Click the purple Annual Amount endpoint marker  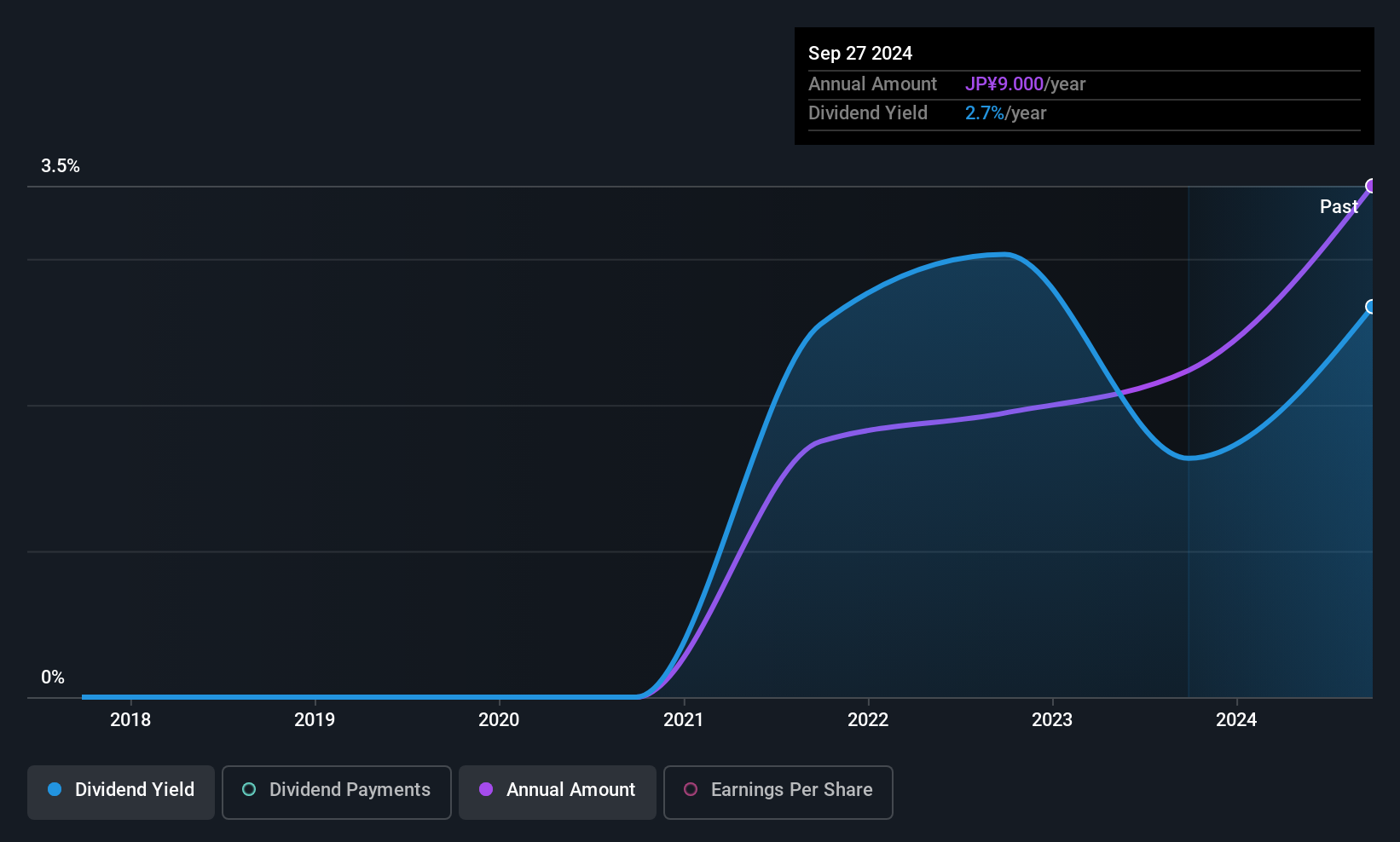point(1371,186)
